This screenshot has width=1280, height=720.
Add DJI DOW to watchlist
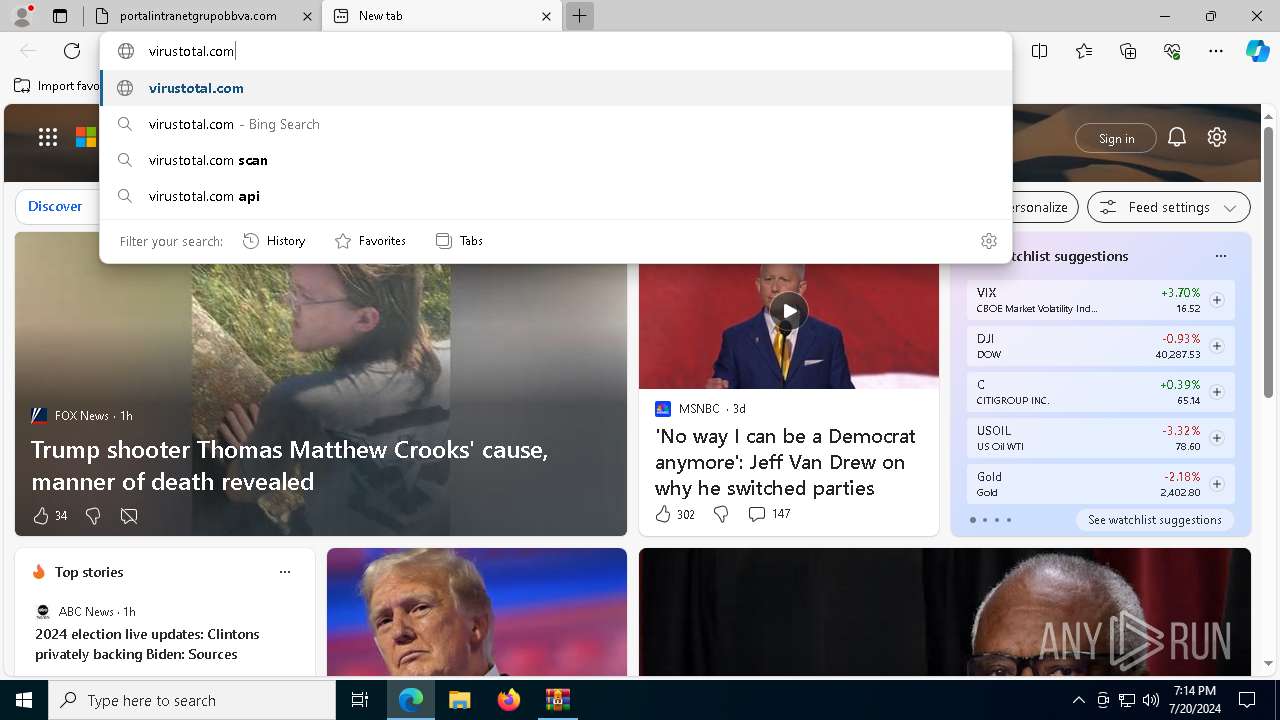[1217, 346]
